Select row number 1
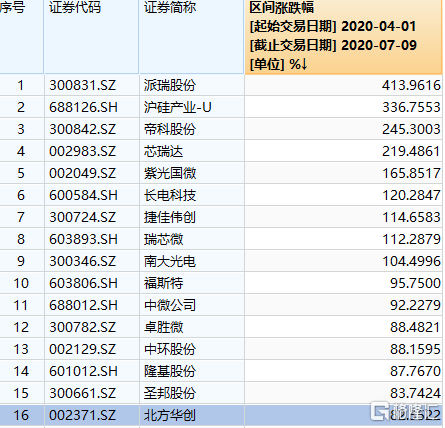This screenshot has height=428, width=445. [21, 85]
